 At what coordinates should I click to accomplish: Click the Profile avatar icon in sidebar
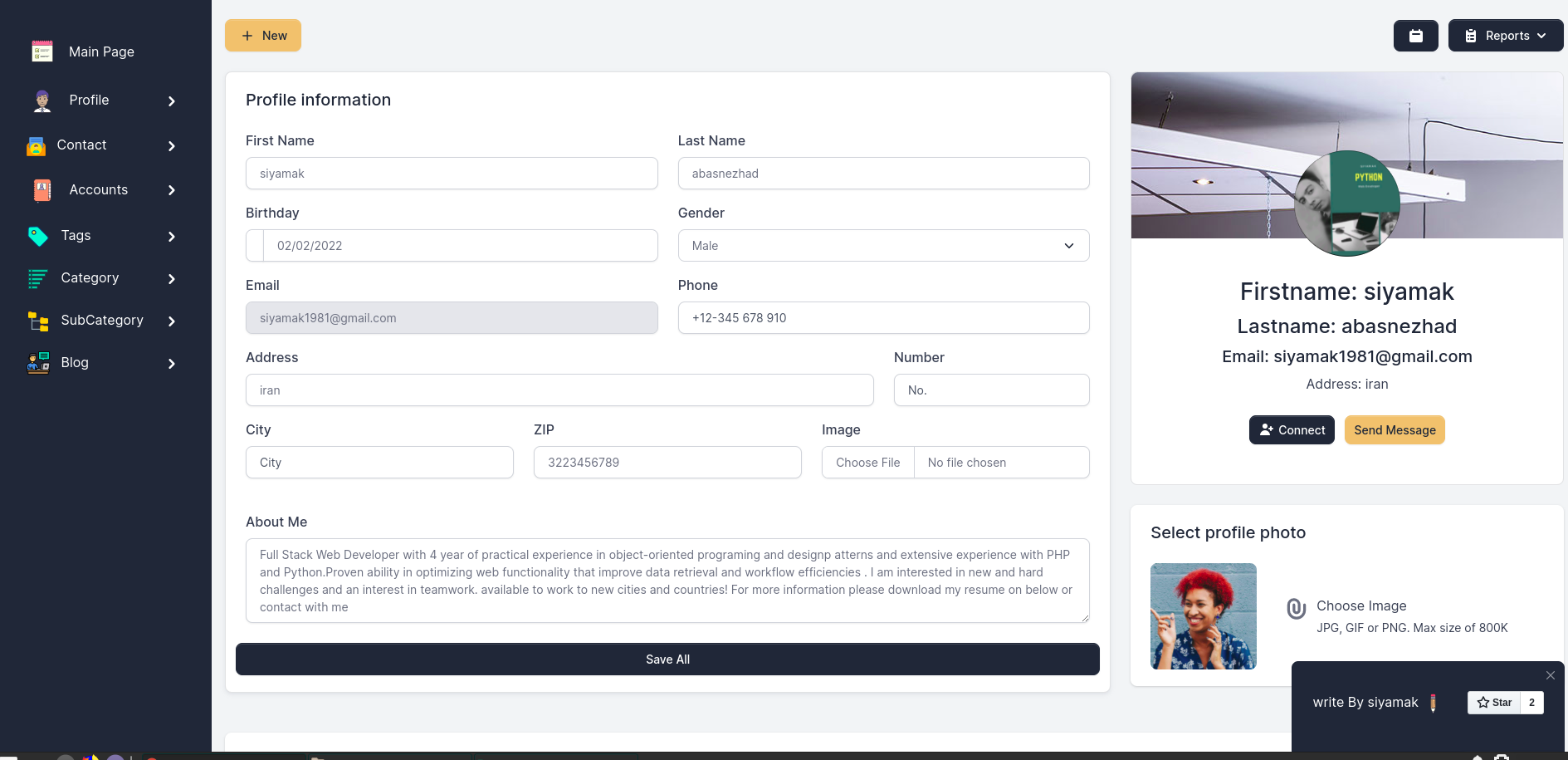pyautogui.click(x=42, y=101)
